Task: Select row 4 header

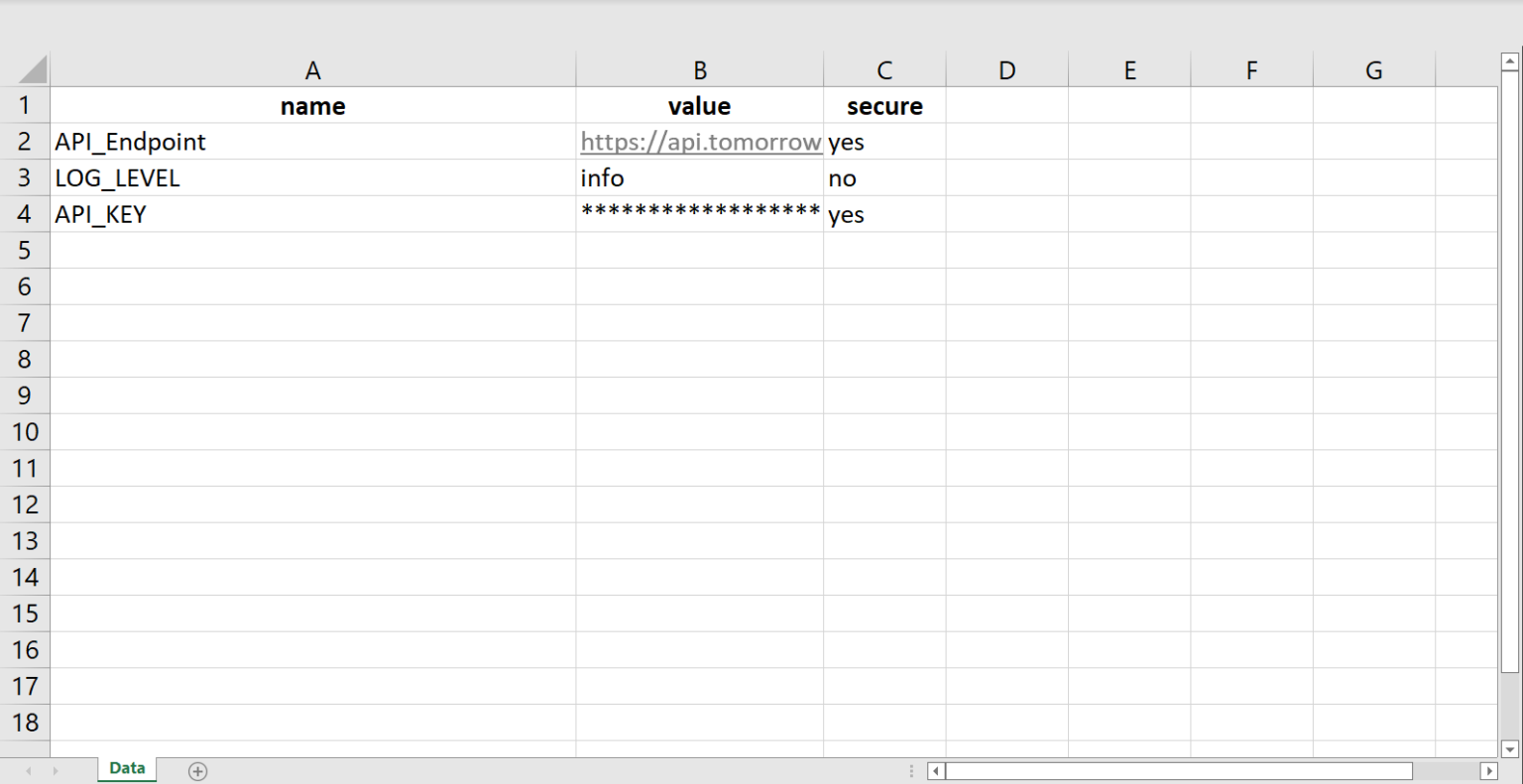Action: click(x=25, y=214)
